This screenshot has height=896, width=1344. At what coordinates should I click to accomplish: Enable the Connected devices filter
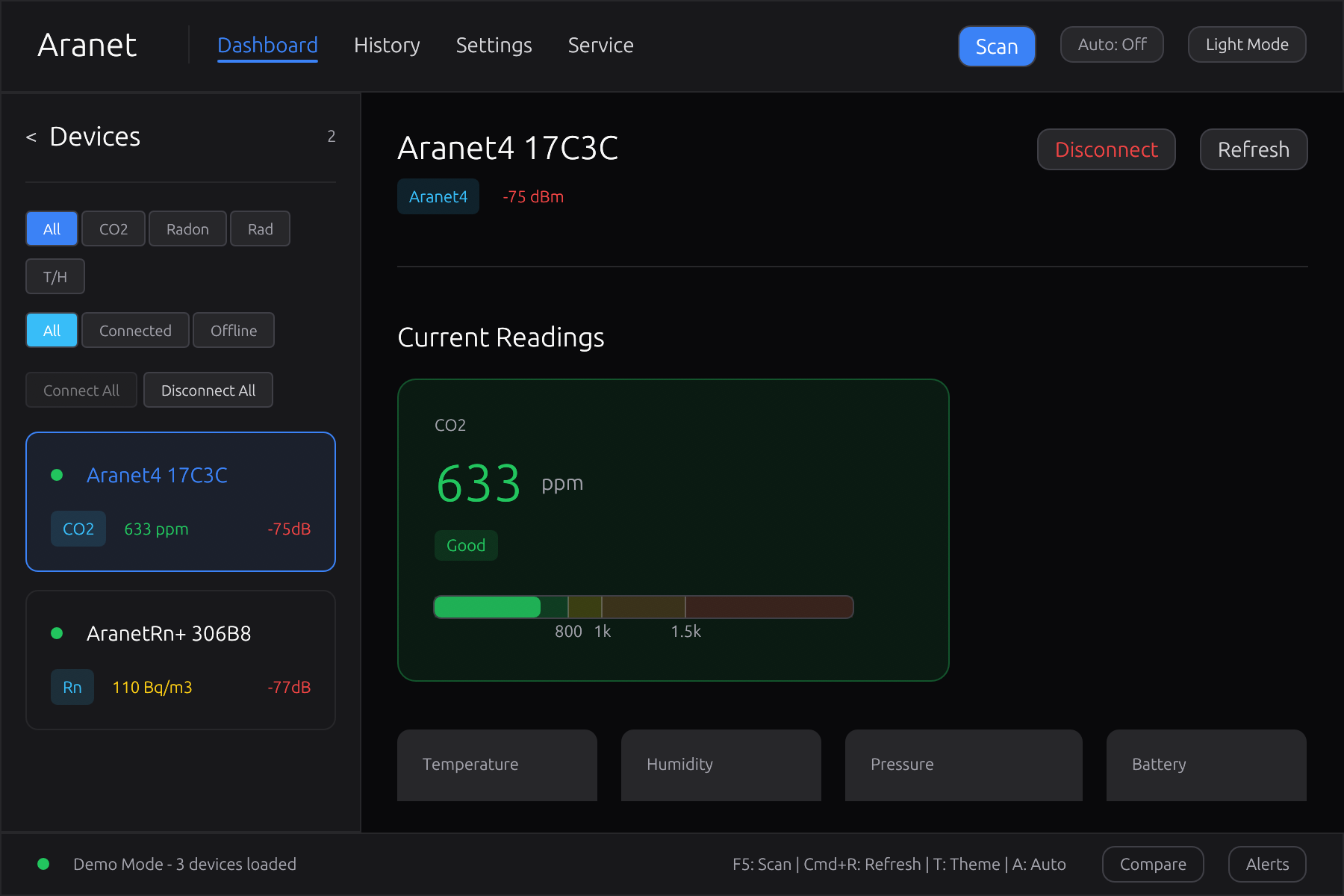pyautogui.click(x=135, y=330)
